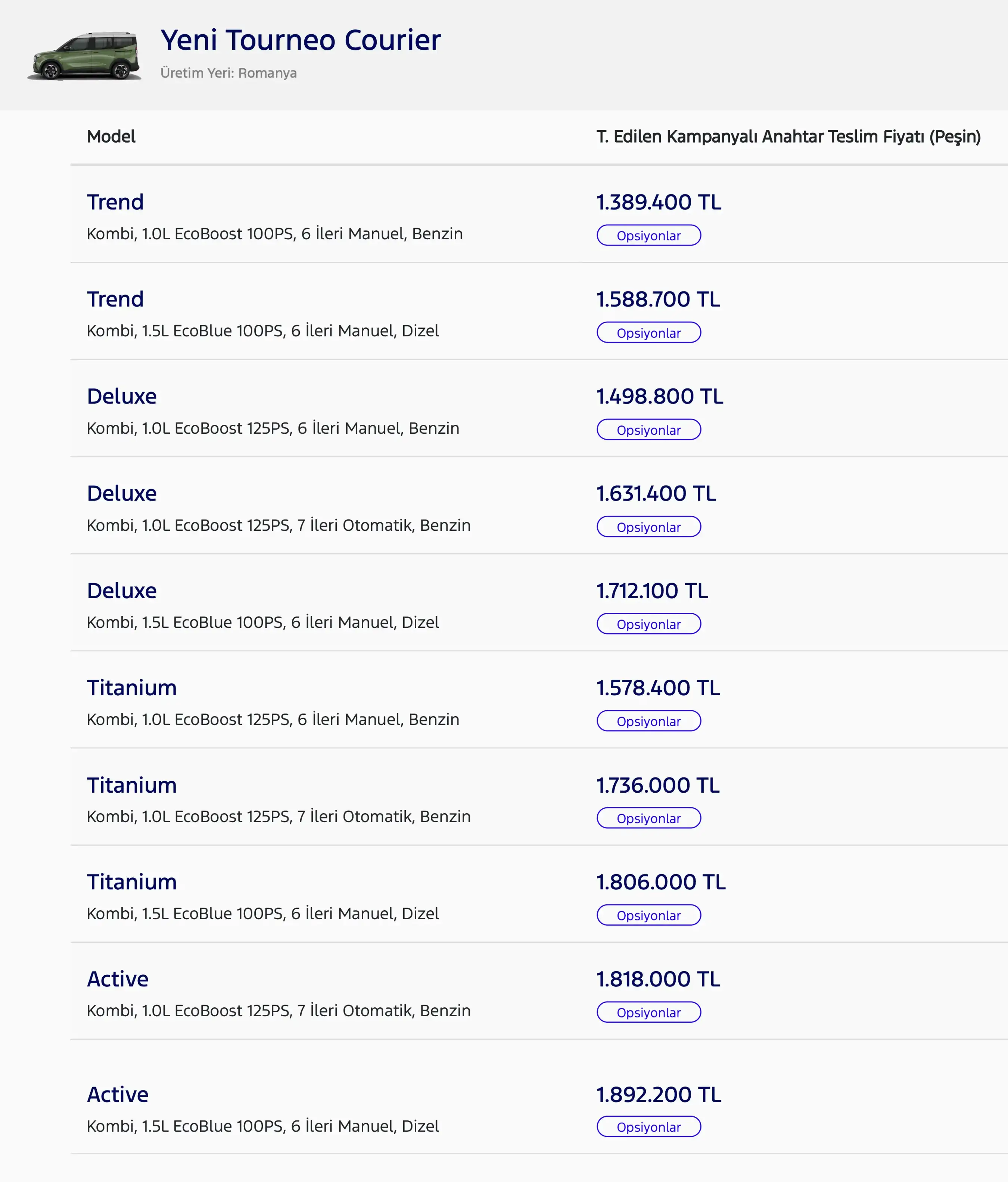The image size is (1008, 1182).
Task: Click Opsiyonlar under Titanium 1.736.000 TL
Action: pos(648,818)
